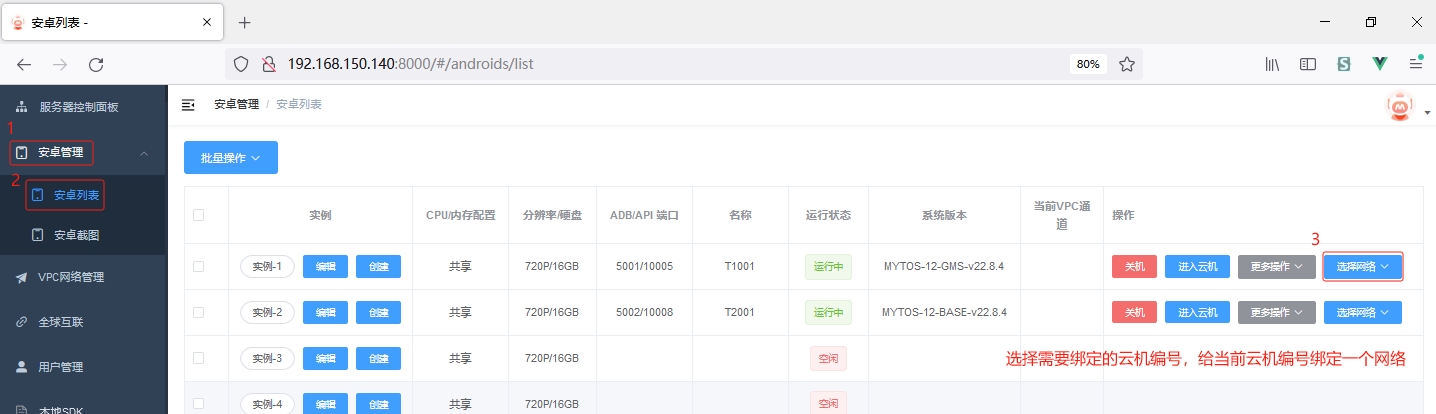Open the Firefox application menu icon
The height and width of the screenshot is (414, 1436).
pyautogui.click(x=1415, y=64)
